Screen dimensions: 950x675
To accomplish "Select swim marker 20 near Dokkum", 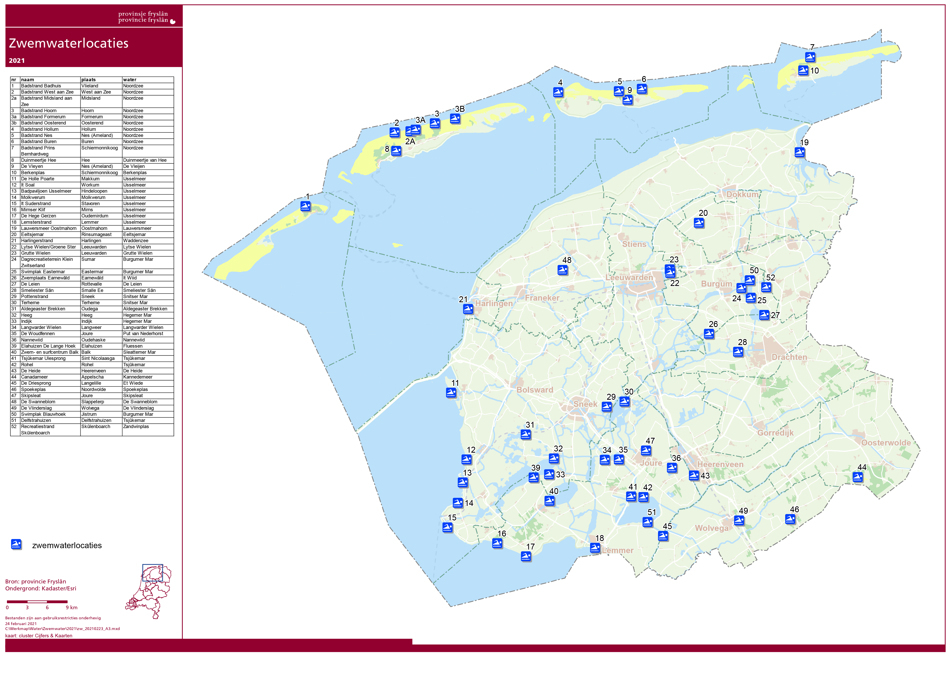I will click(x=699, y=223).
